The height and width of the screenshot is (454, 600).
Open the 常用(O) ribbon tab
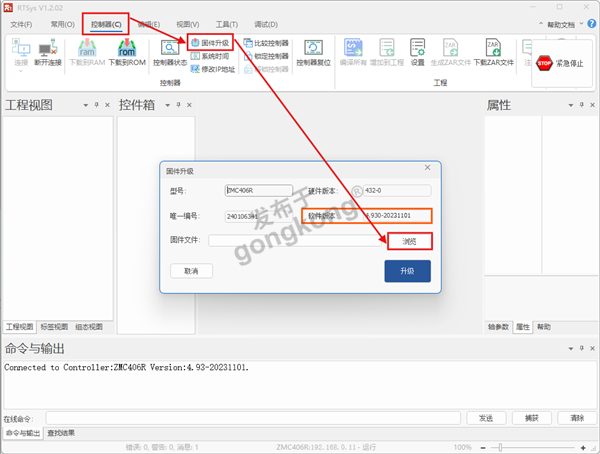[x=63, y=24]
